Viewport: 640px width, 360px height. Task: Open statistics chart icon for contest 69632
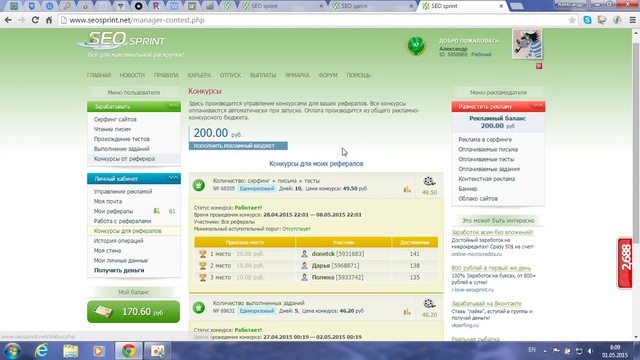point(407,311)
